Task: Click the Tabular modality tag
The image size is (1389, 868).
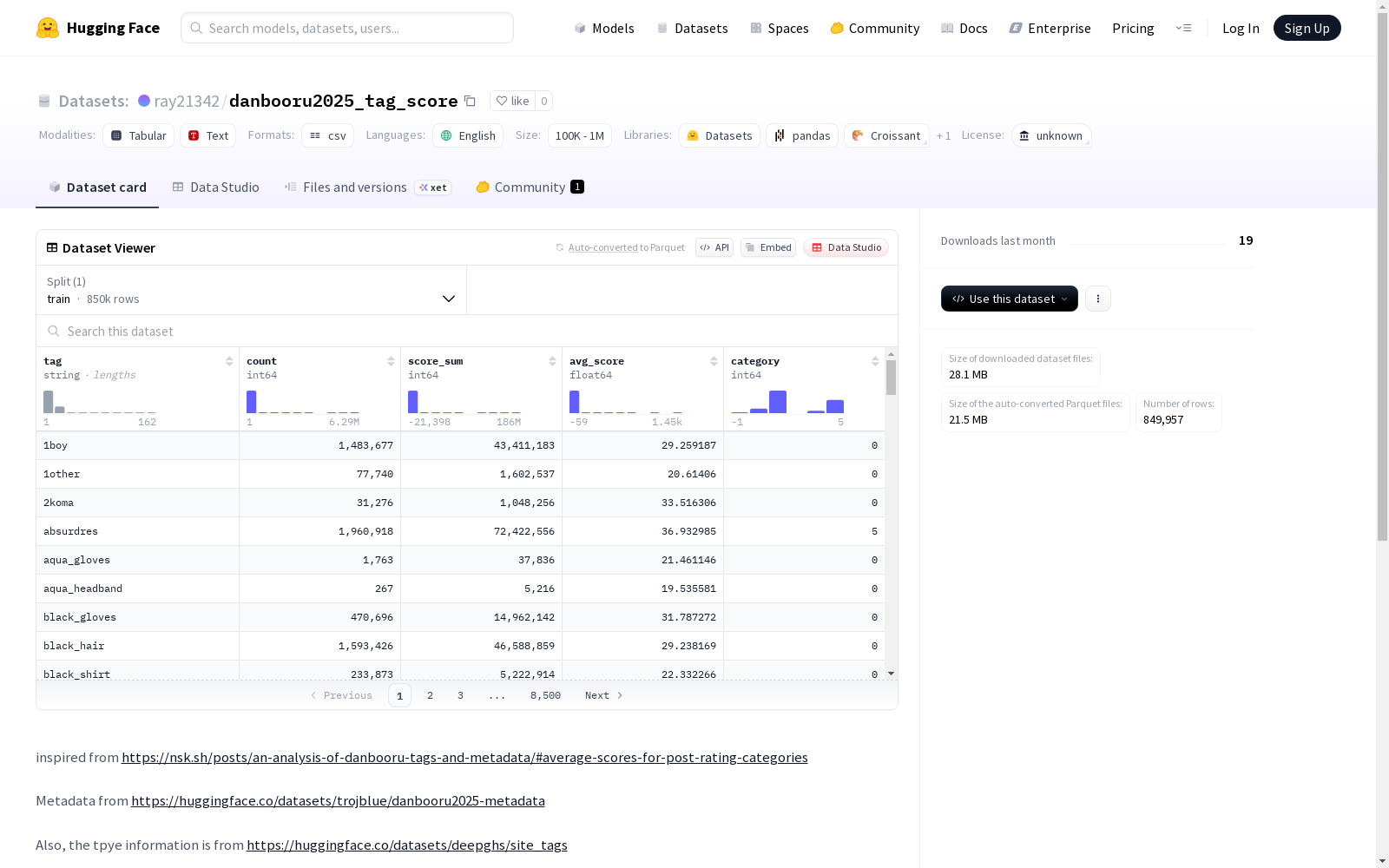Action: 138,135
